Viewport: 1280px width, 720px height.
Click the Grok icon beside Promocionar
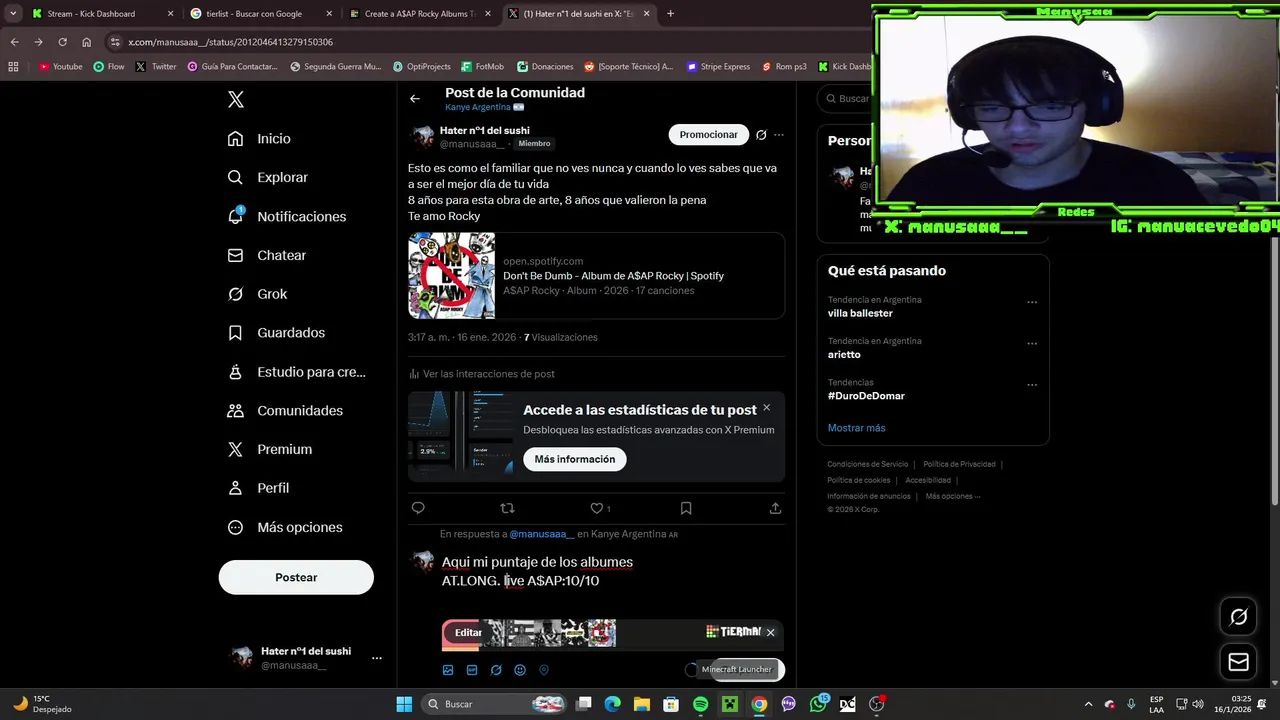(x=761, y=135)
